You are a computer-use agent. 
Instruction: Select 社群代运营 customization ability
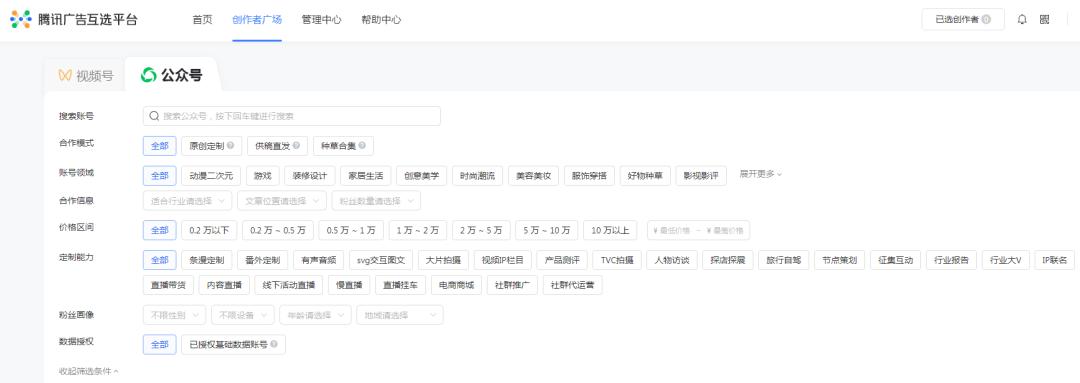[572, 284]
